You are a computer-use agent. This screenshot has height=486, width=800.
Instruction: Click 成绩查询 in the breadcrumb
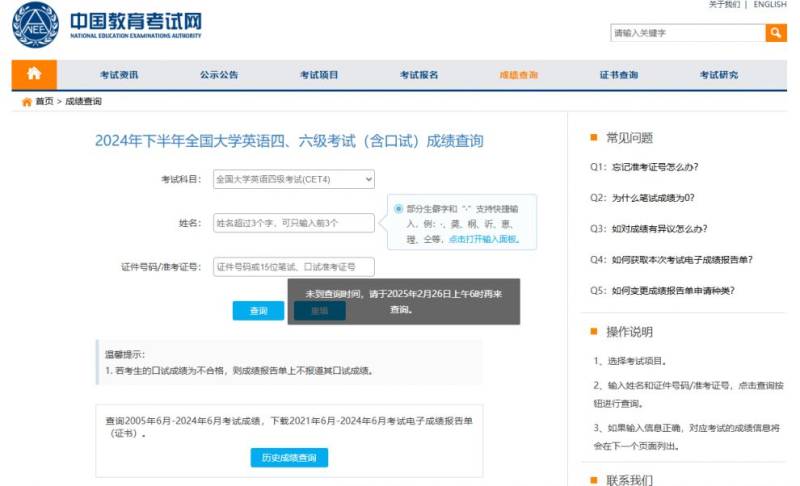83,101
